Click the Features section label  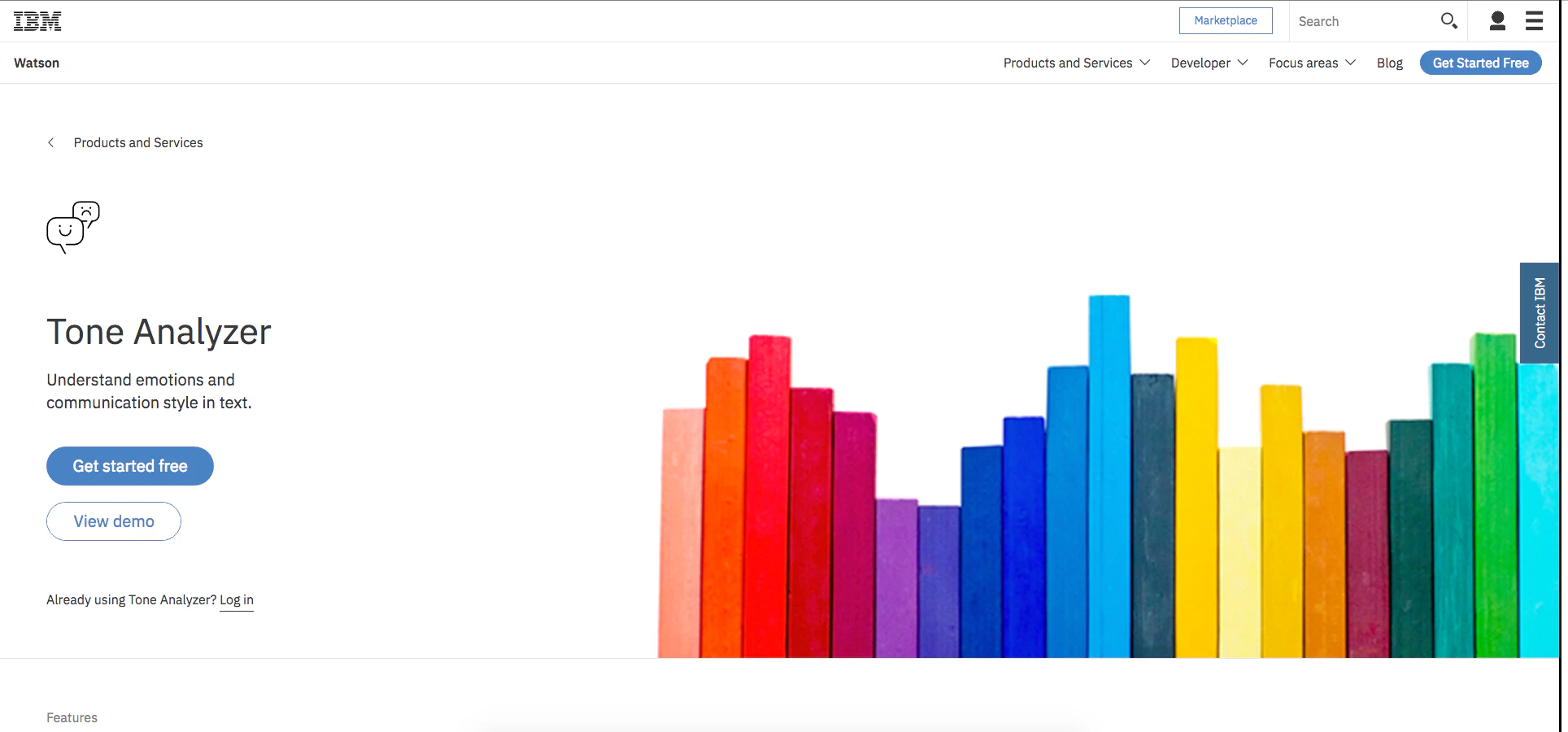click(72, 717)
